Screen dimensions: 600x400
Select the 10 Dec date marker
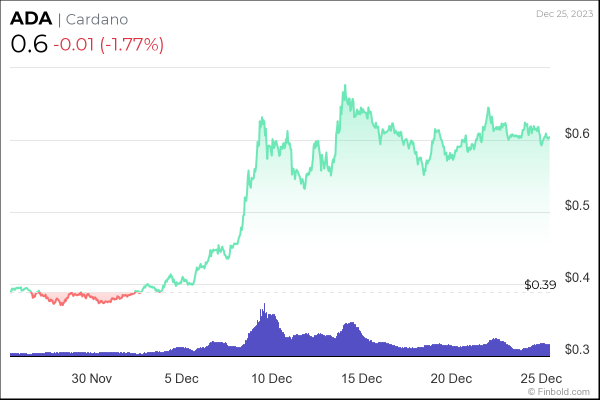tap(272, 379)
